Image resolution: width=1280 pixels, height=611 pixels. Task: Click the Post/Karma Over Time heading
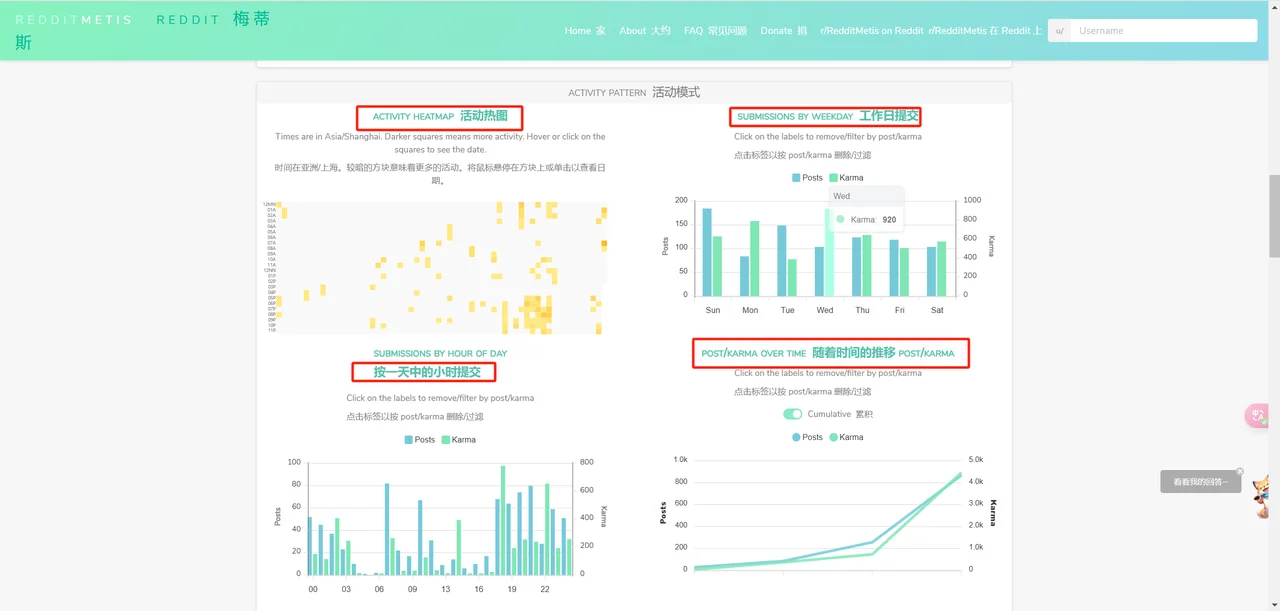pos(828,352)
